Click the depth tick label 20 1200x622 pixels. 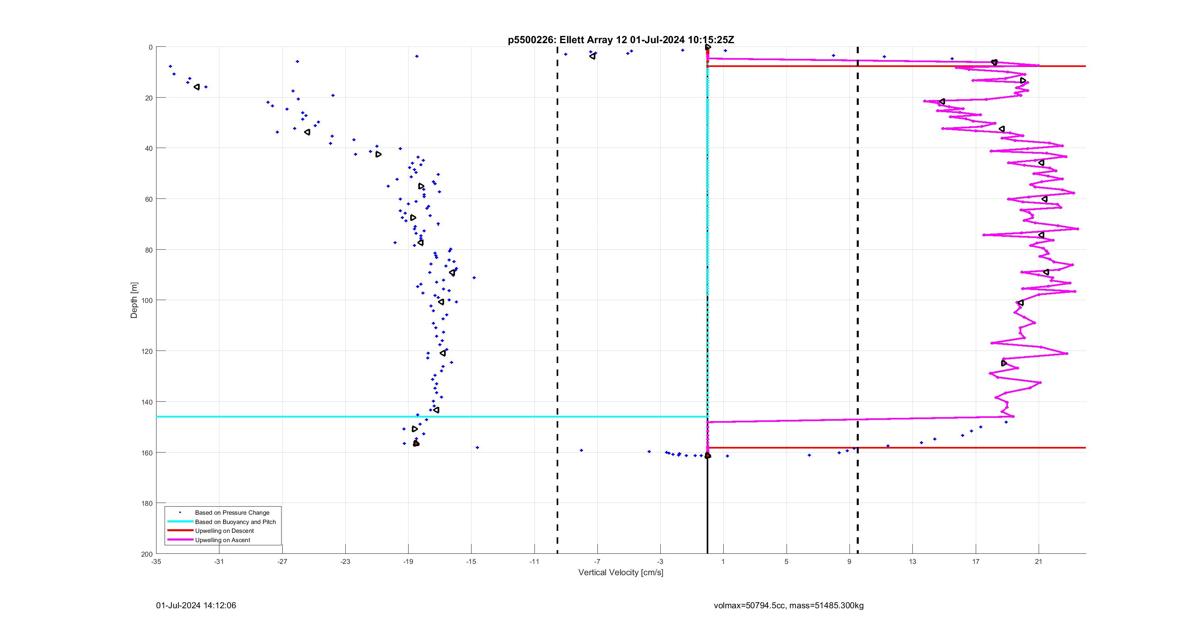[148, 98]
